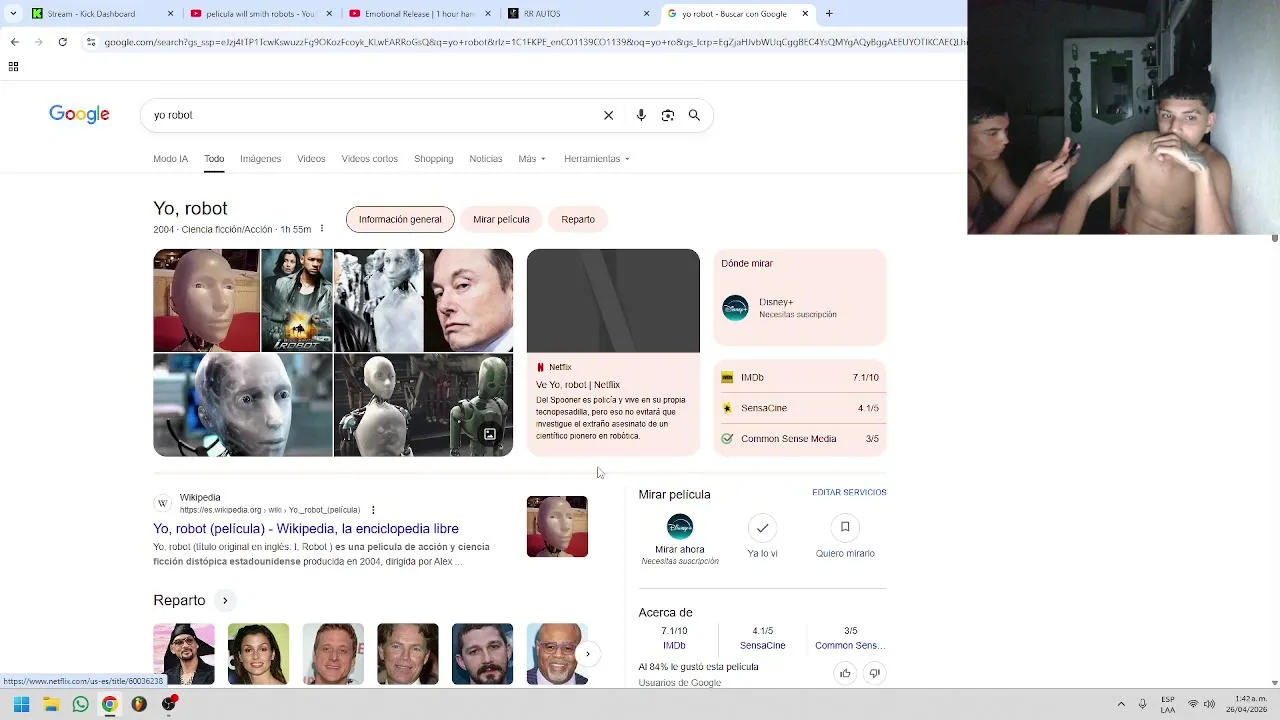The height and width of the screenshot is (720, 1280).
Task: Dislike the movie with thumbs down
Action: tap(874, 673)
